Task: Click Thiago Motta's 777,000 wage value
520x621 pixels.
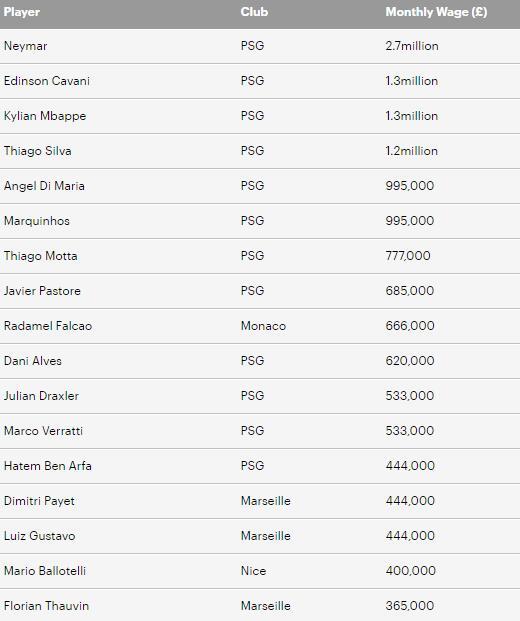Action: (x=408, y=256)
